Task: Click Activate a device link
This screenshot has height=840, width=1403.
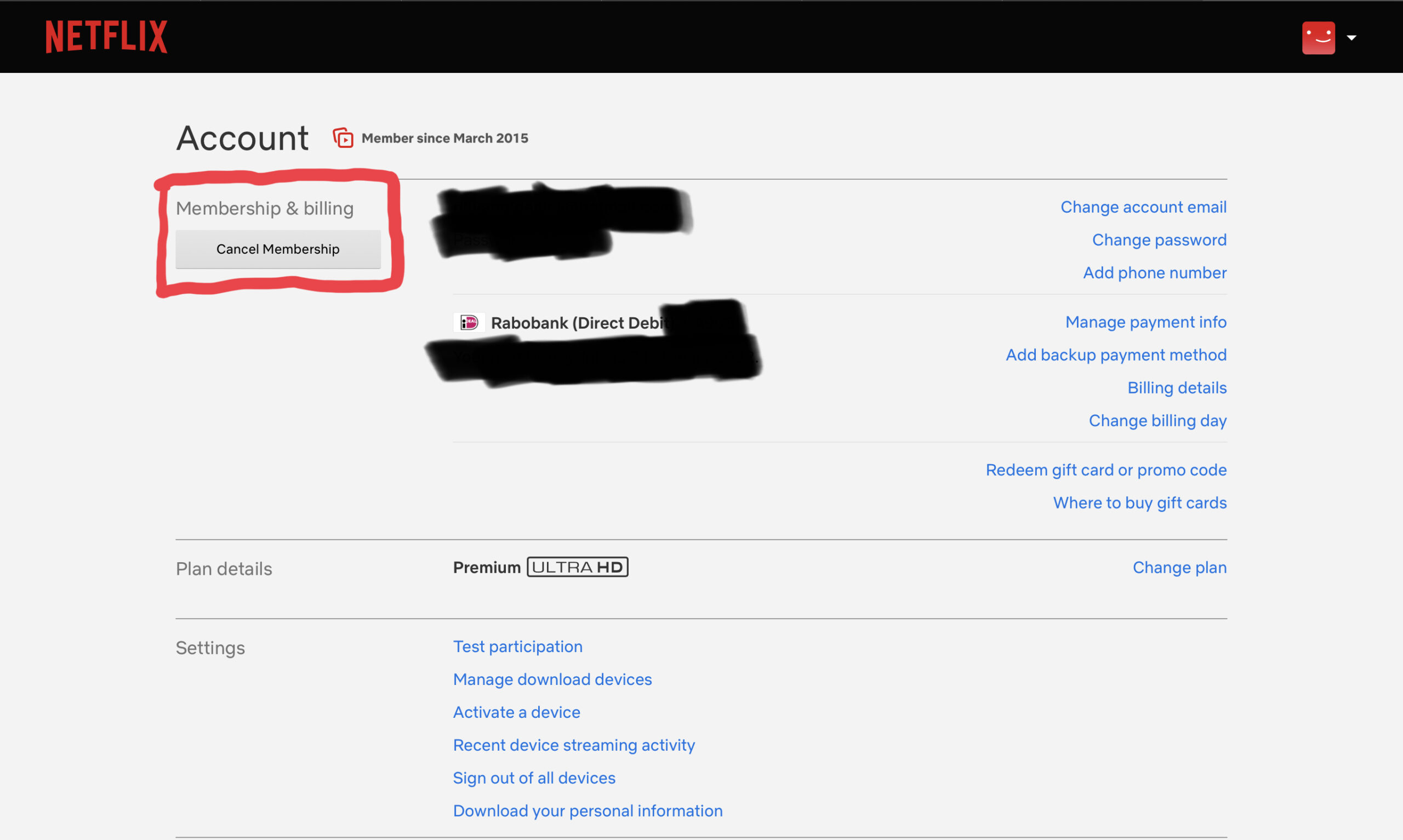Action: tap(516, 712)
